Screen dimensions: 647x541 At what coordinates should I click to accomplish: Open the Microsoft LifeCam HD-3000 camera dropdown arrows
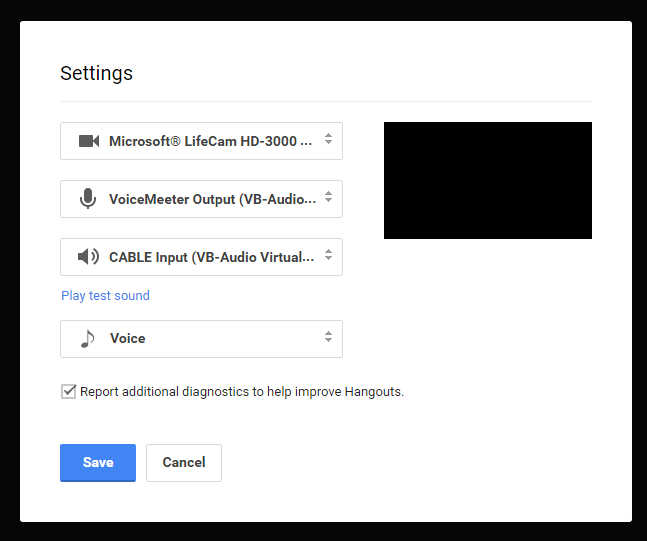tap(328, 139)
